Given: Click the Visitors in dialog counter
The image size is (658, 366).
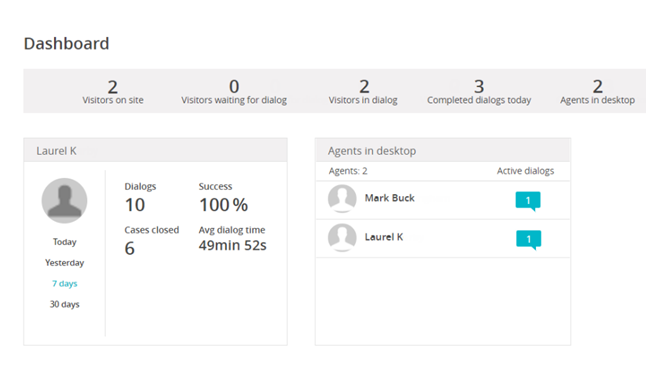Looking at the screenshot, I should pos(363,92).
